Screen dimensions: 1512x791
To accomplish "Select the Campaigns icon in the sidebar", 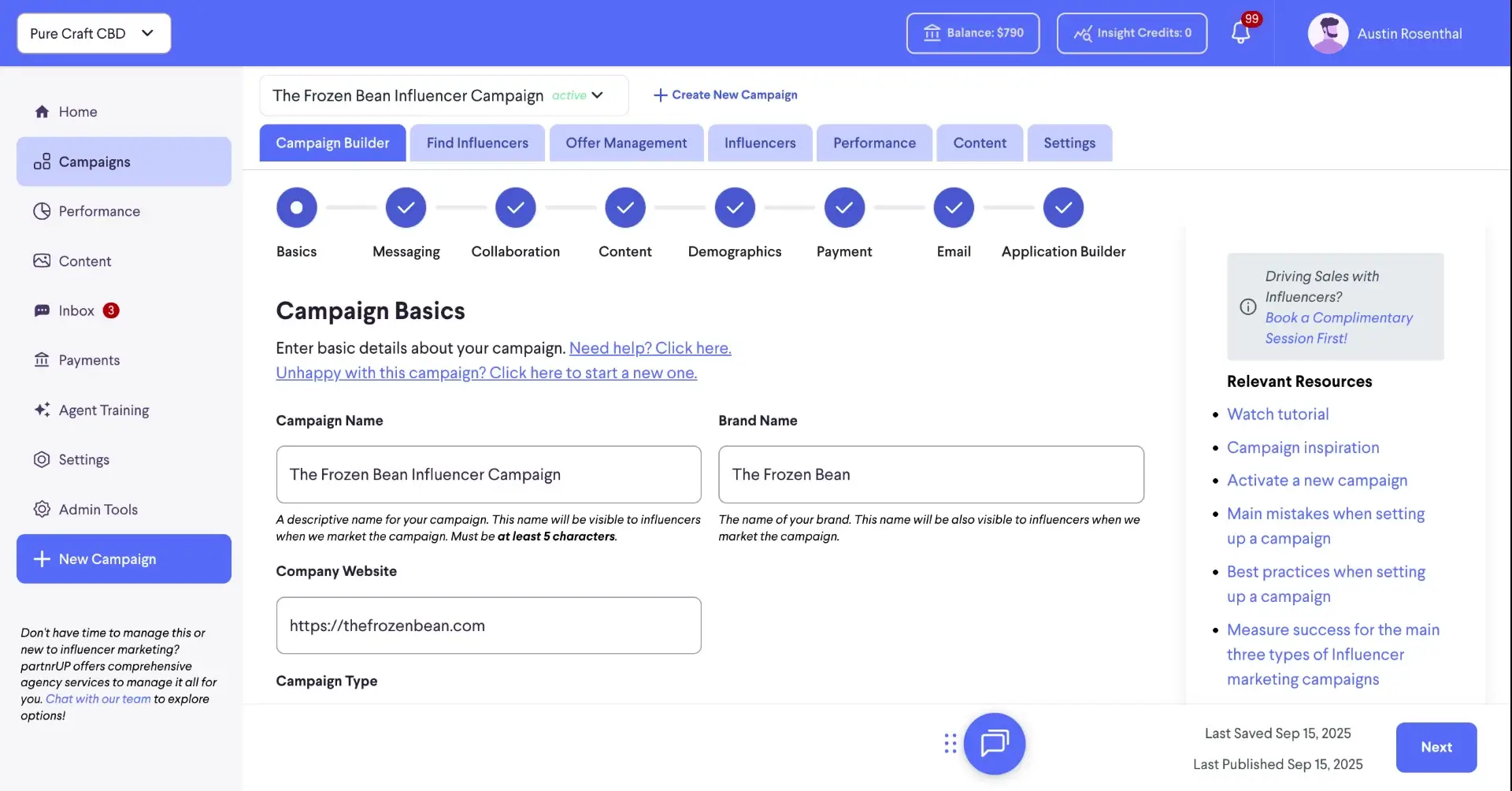I will tap(42, 162).
